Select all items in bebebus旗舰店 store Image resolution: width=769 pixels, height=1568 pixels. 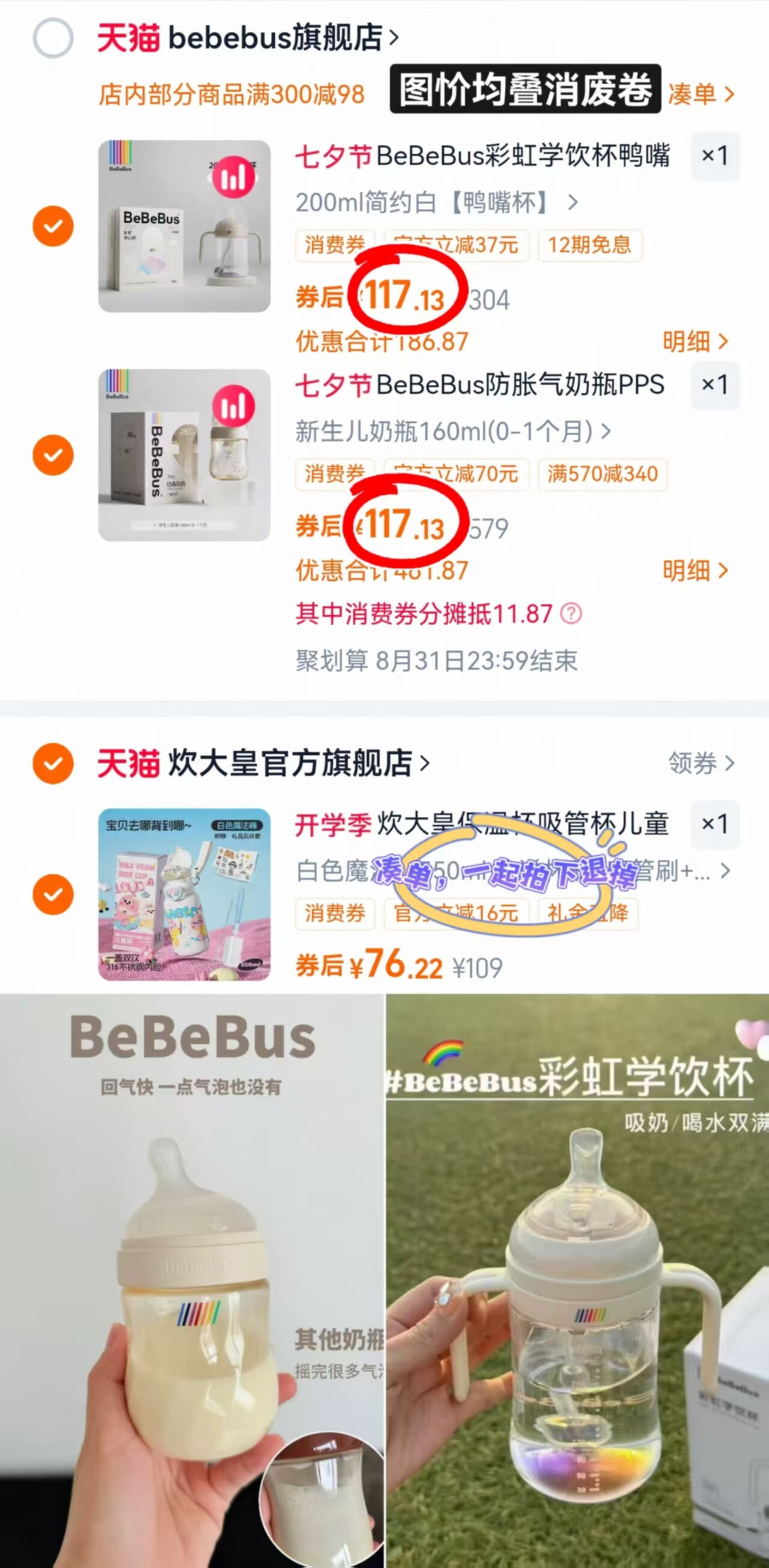coord(53,38)
